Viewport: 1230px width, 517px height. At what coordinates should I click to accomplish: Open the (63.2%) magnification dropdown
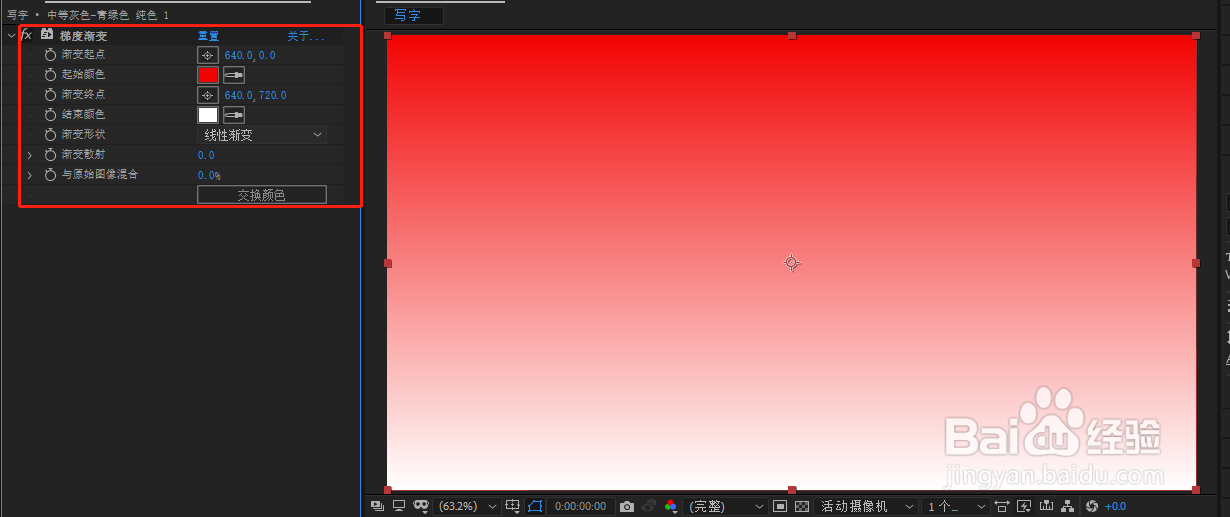tap(466, 507)
